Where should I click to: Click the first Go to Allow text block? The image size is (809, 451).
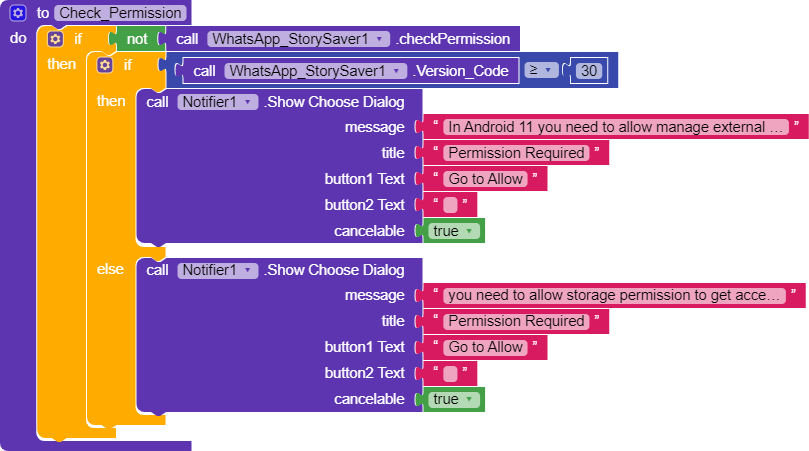(x=485, y=179)
